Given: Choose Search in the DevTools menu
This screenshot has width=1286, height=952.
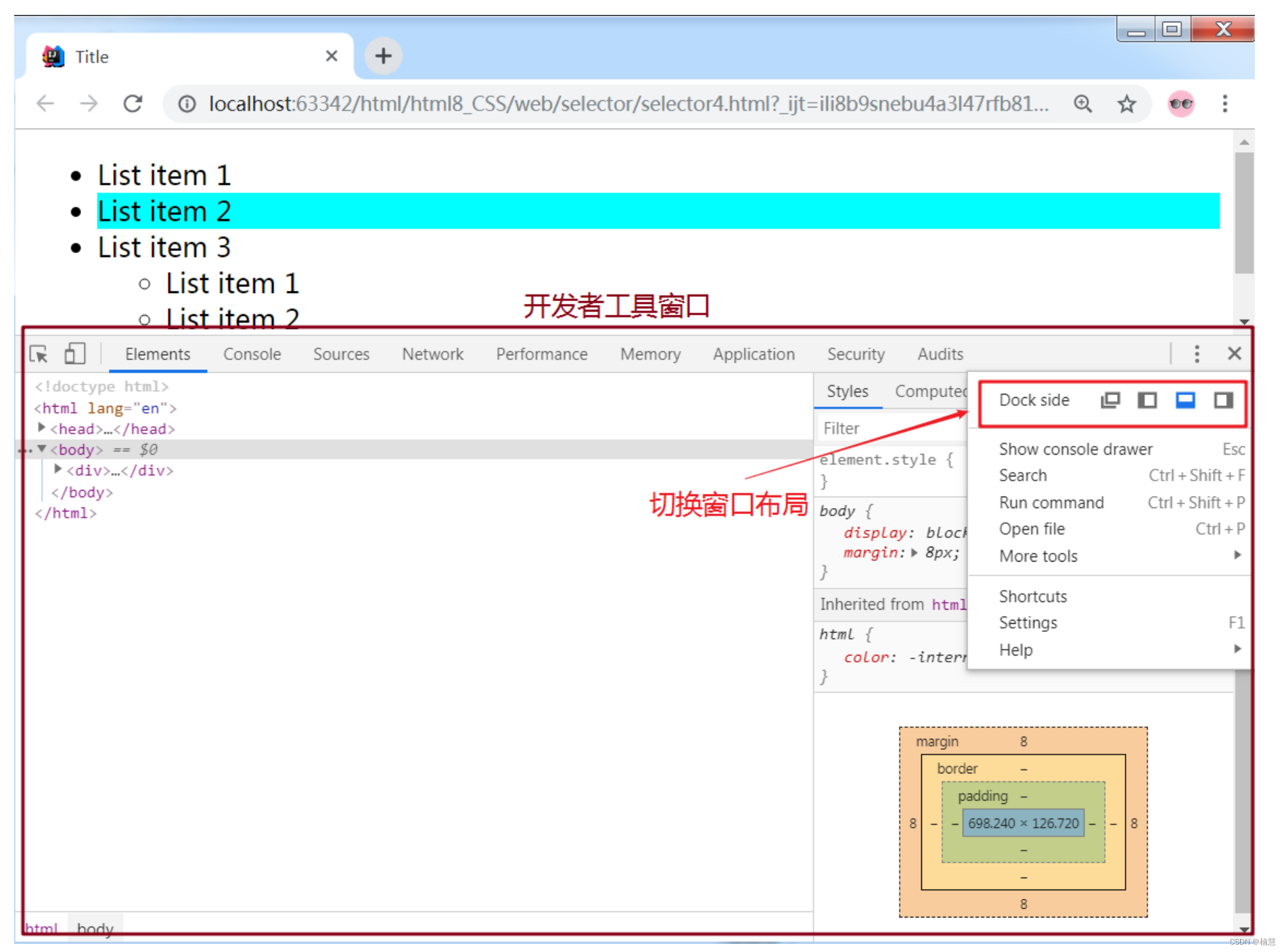Looking at the screenshot, I should [1109, 476].
